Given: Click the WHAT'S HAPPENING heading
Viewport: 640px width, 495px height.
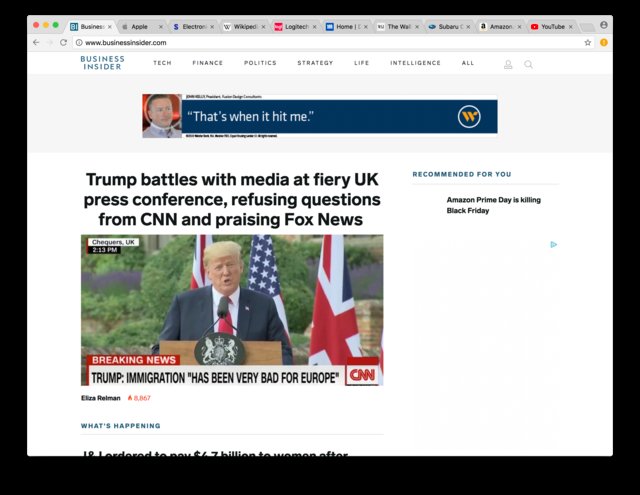Looking at the screenshot, I should pos(121,426).
